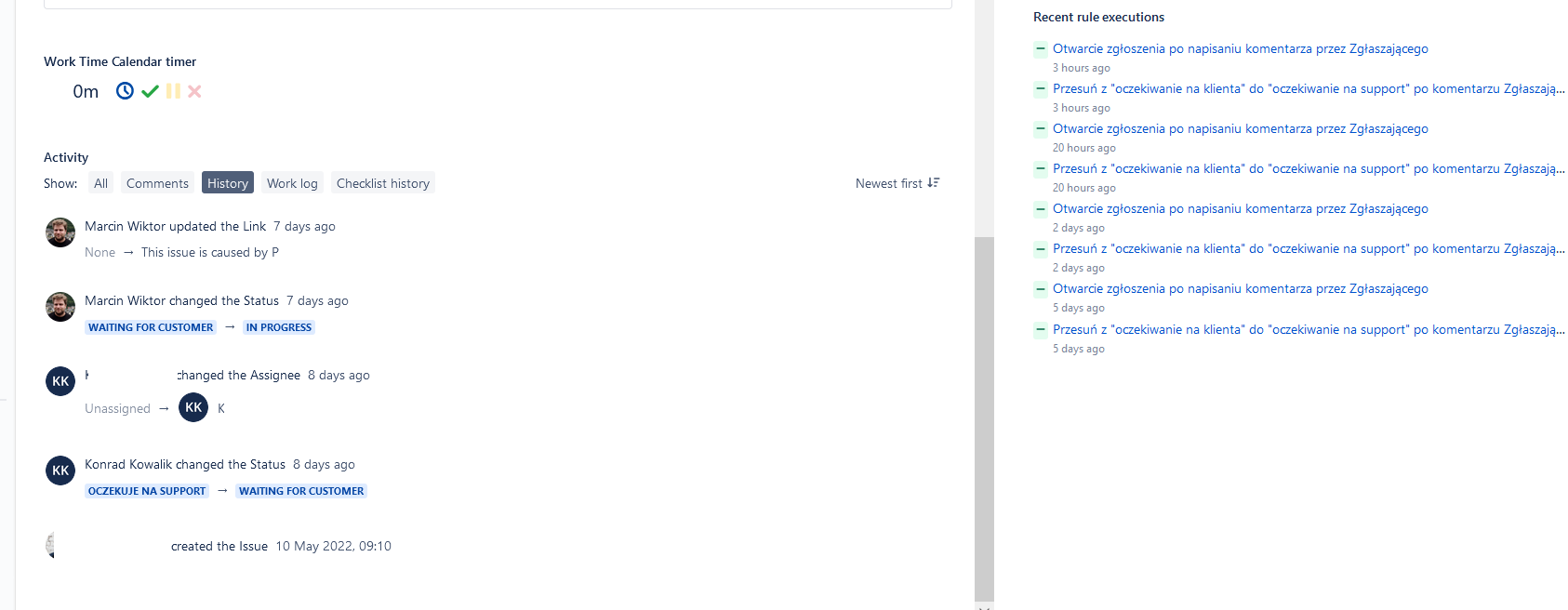Click Konrad Kowalik KK avatar on Status change
The width and height of the screenshot is (1568, 610).
[60, 471]
